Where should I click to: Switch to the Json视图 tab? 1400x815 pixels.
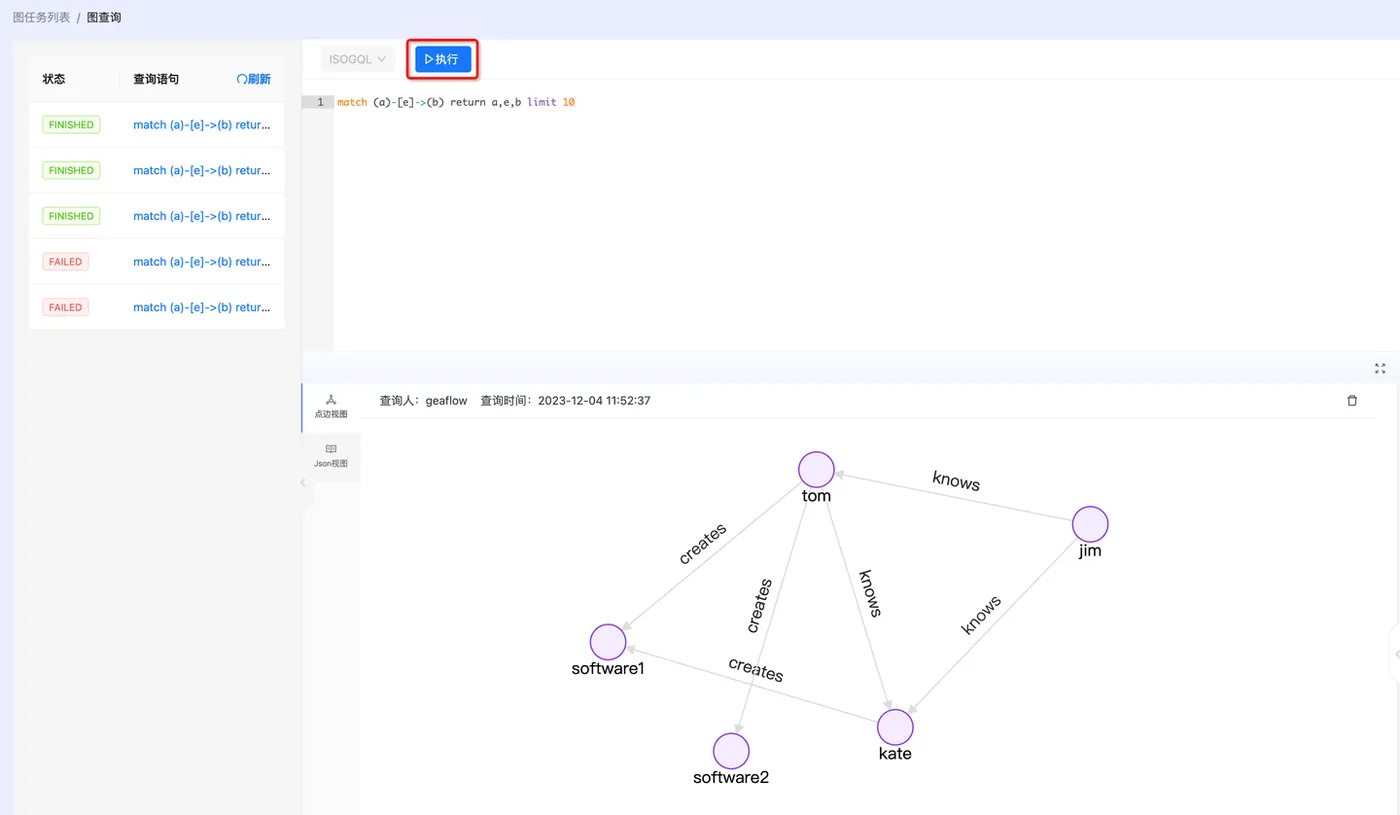(331, 456)
